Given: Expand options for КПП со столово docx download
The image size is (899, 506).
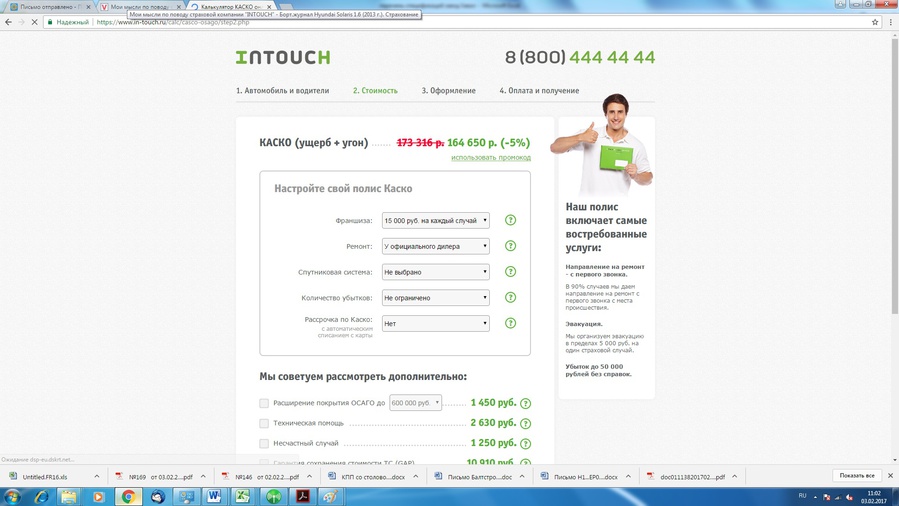Looking at the screenshot, I should click(x=416, y=477).
